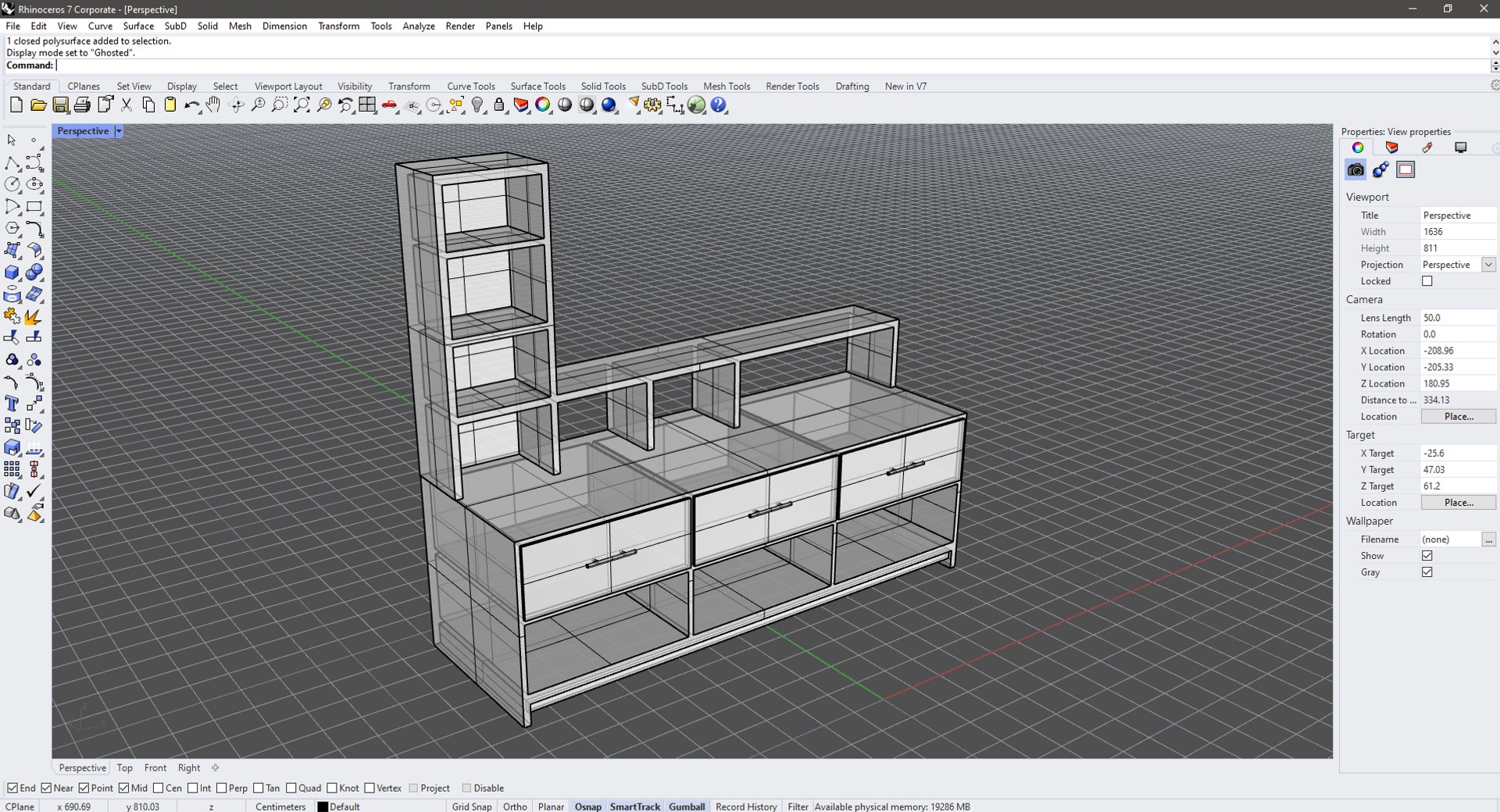Open the Solid menu
The width and height of the screenshot is (1500, 812).
207,26
